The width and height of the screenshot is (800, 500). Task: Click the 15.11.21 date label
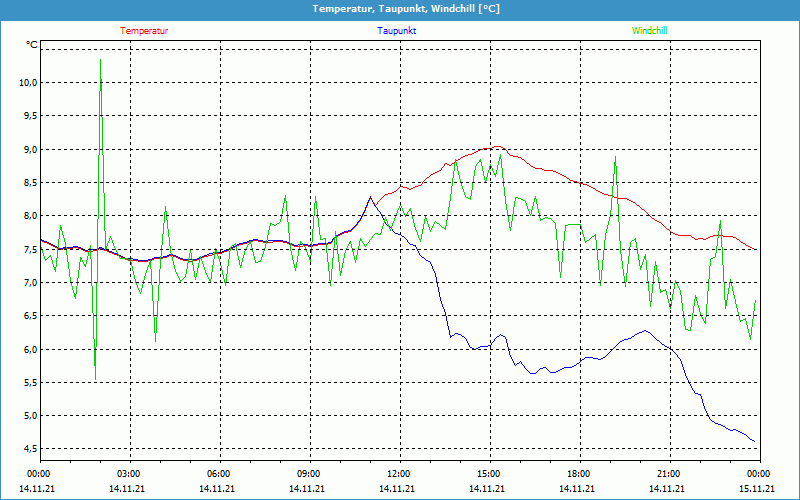coord(757,489)
